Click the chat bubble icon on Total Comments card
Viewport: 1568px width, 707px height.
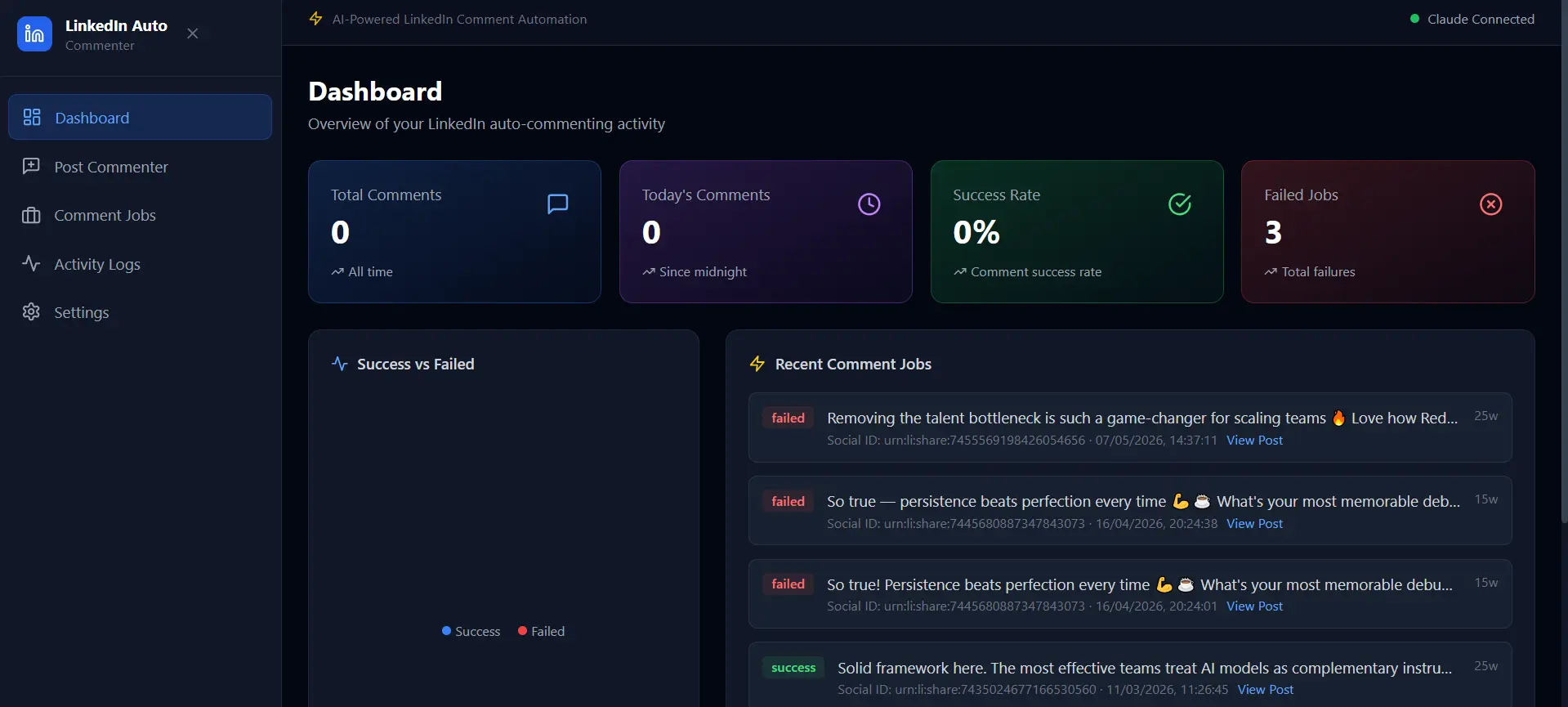point(557,204)
